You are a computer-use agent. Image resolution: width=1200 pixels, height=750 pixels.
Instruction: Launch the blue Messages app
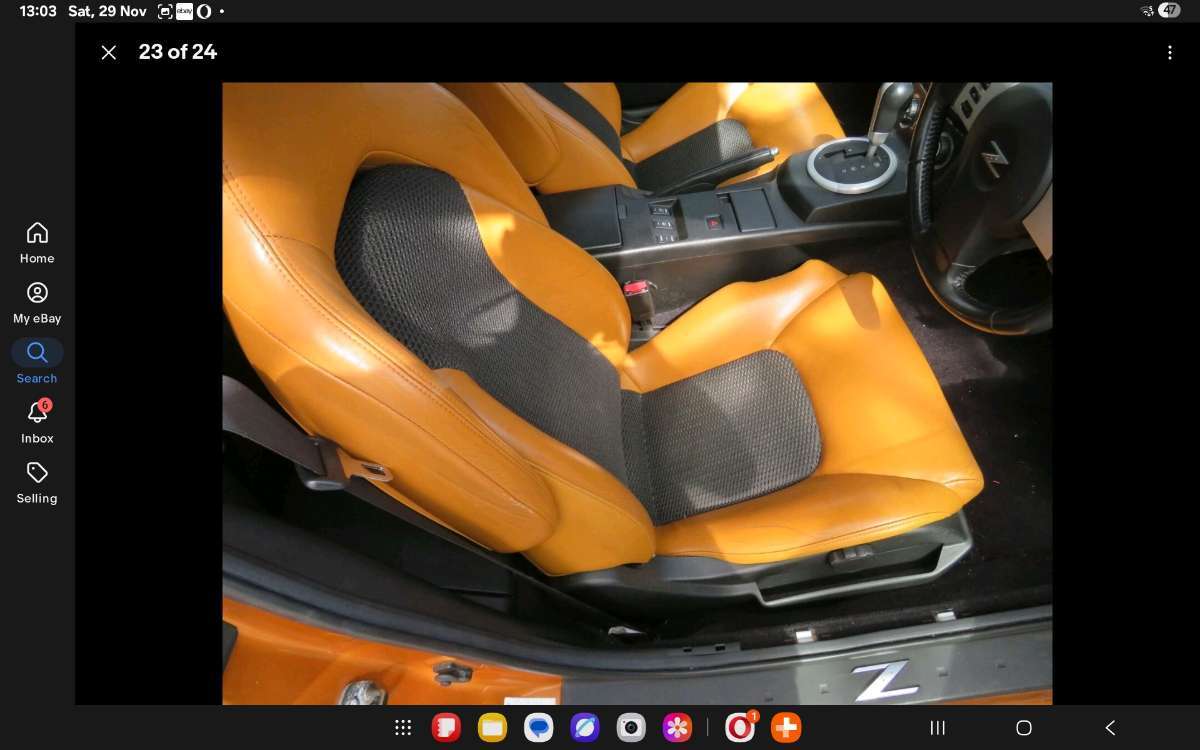pyautogui.click(x=538, y=728)
